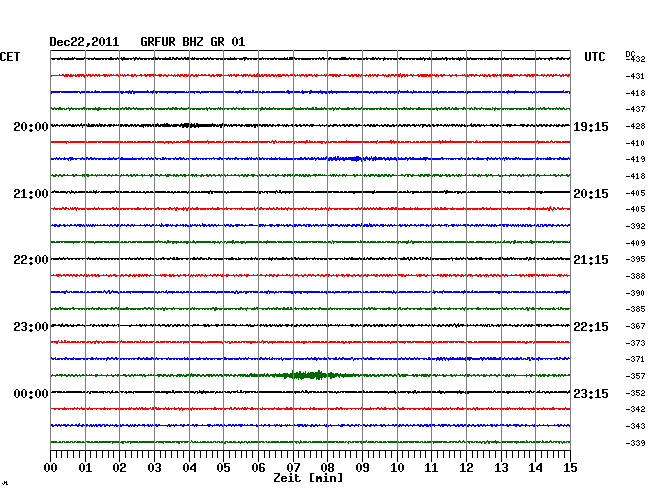Select the DC offset value -410

635,143
